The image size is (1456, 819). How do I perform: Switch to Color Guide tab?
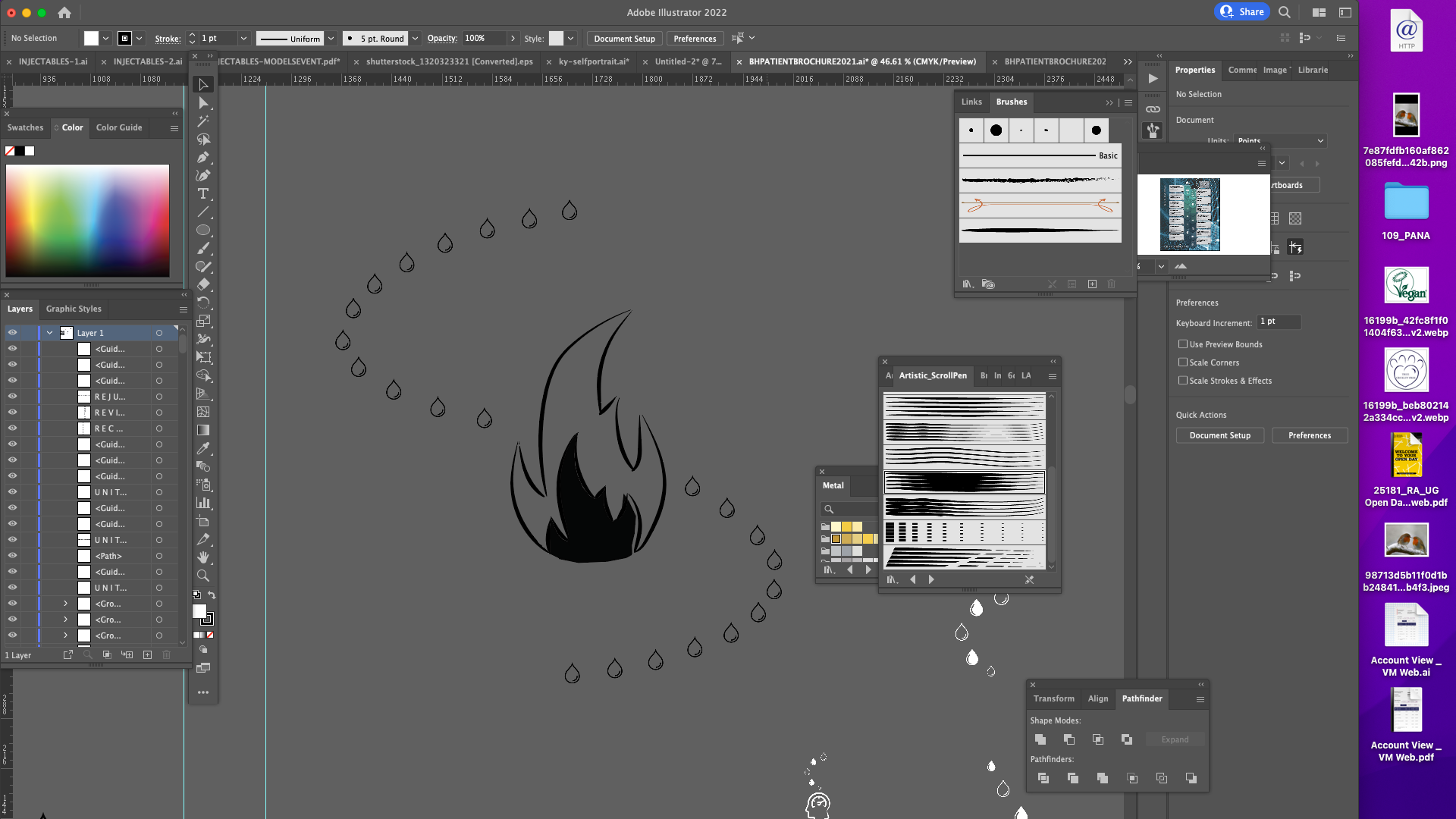(x=119, y=128)
